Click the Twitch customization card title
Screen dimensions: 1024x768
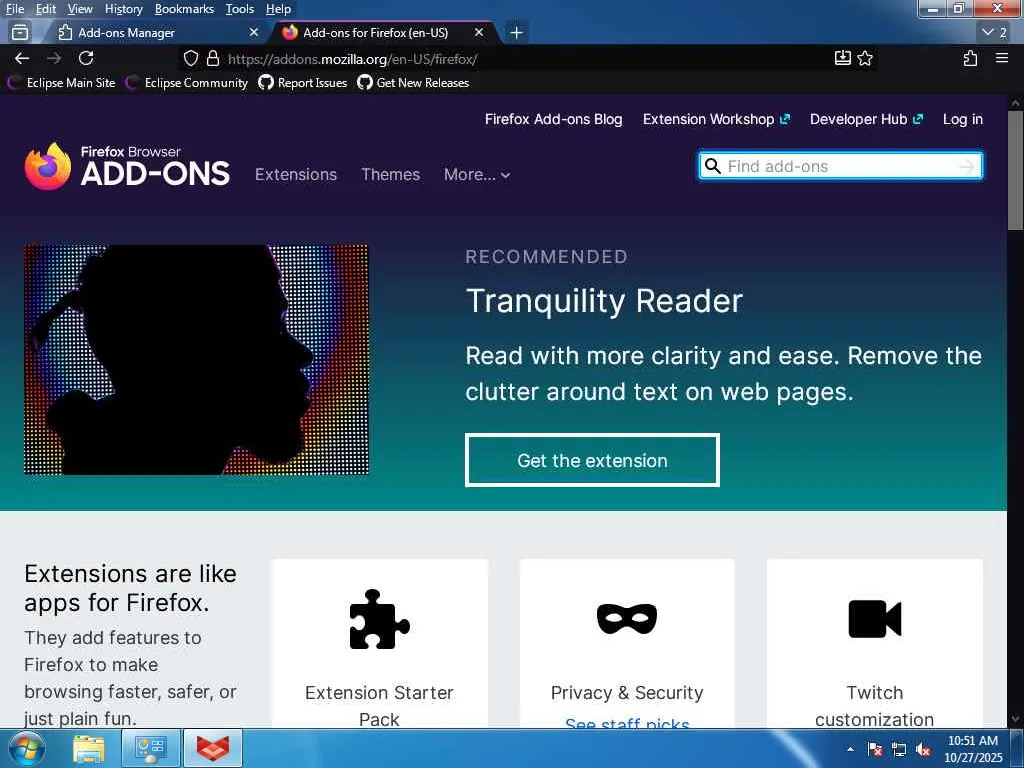[x=874, y=706]
